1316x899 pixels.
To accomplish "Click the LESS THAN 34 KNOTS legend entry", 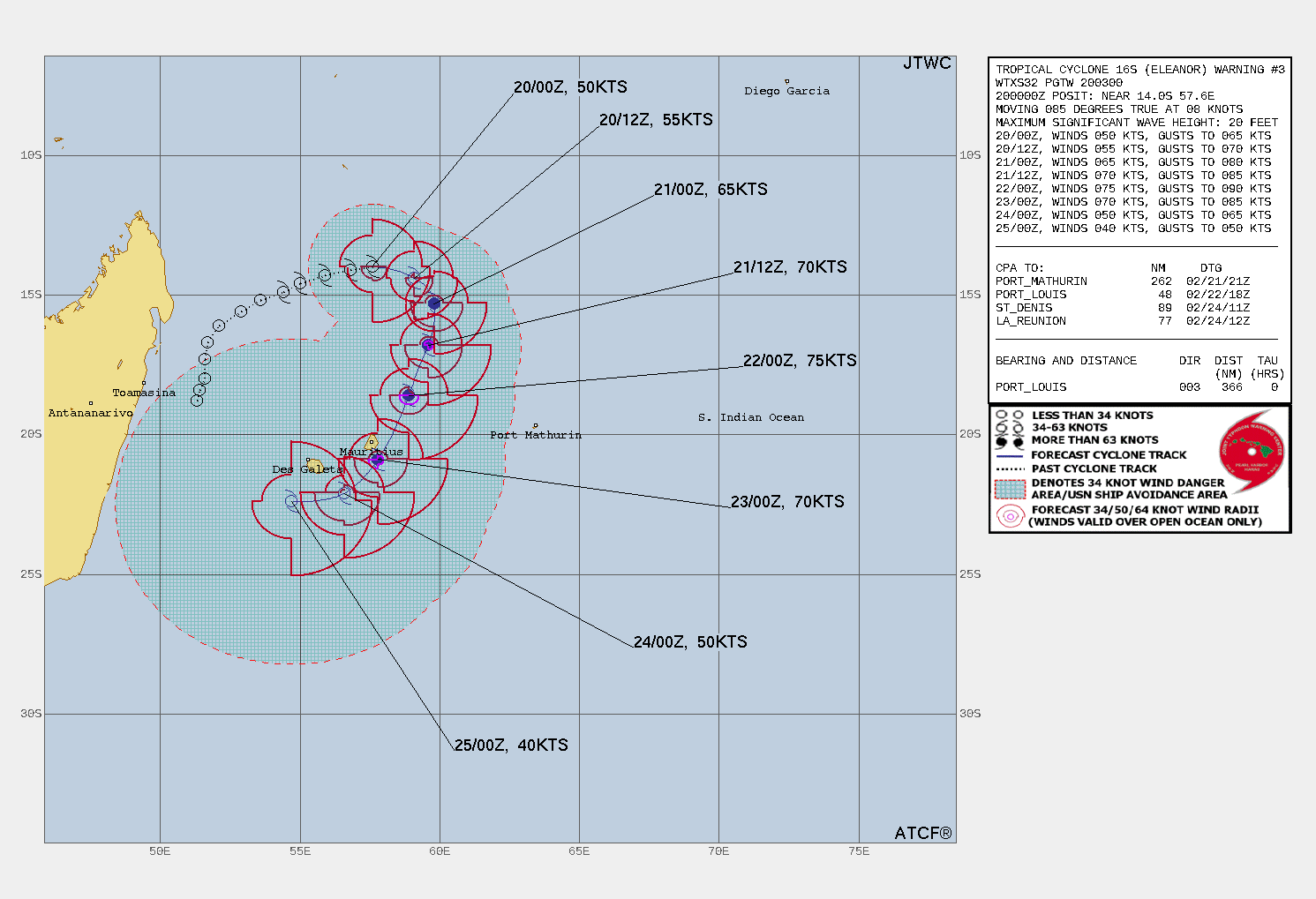I will pyautogui.click(x=1093, y=416).
